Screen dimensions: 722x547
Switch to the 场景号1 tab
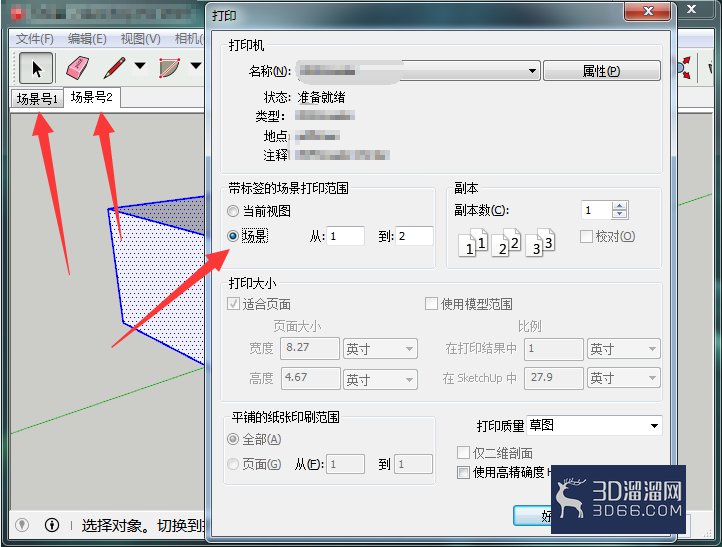point(37,99)
